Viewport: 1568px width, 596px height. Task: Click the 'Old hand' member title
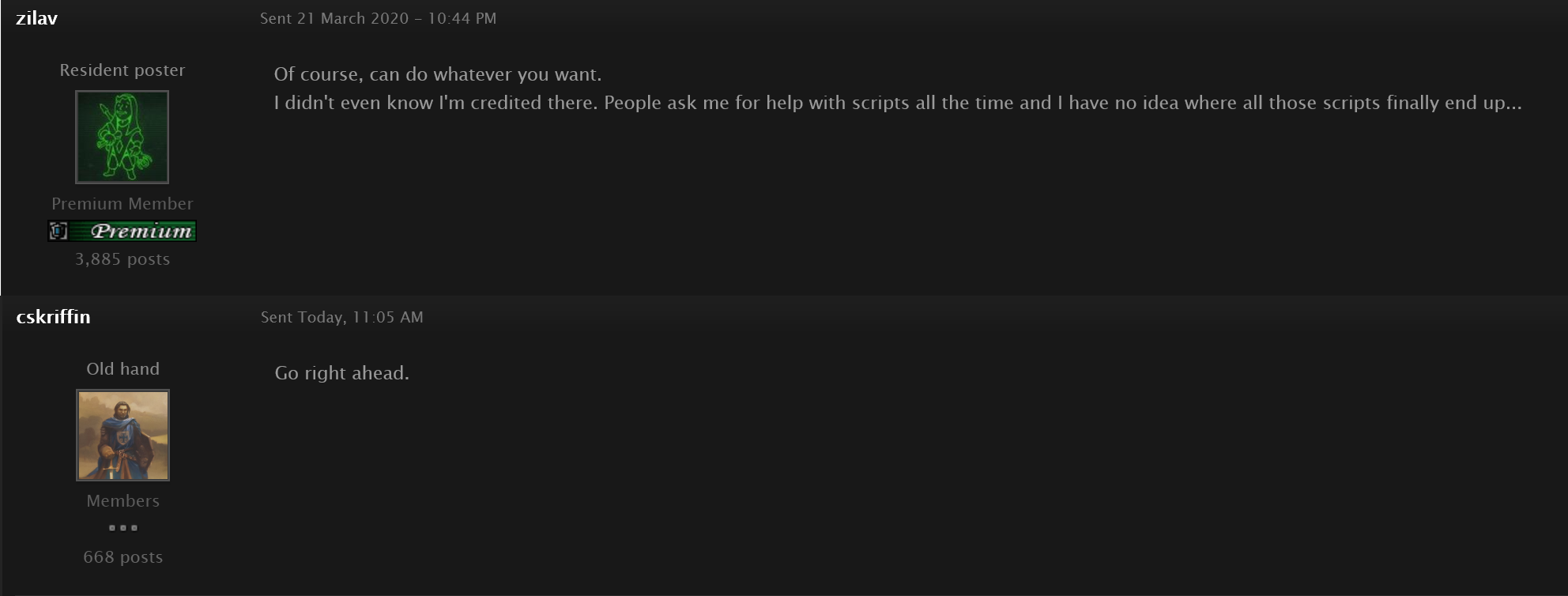[x=122, y=369]
